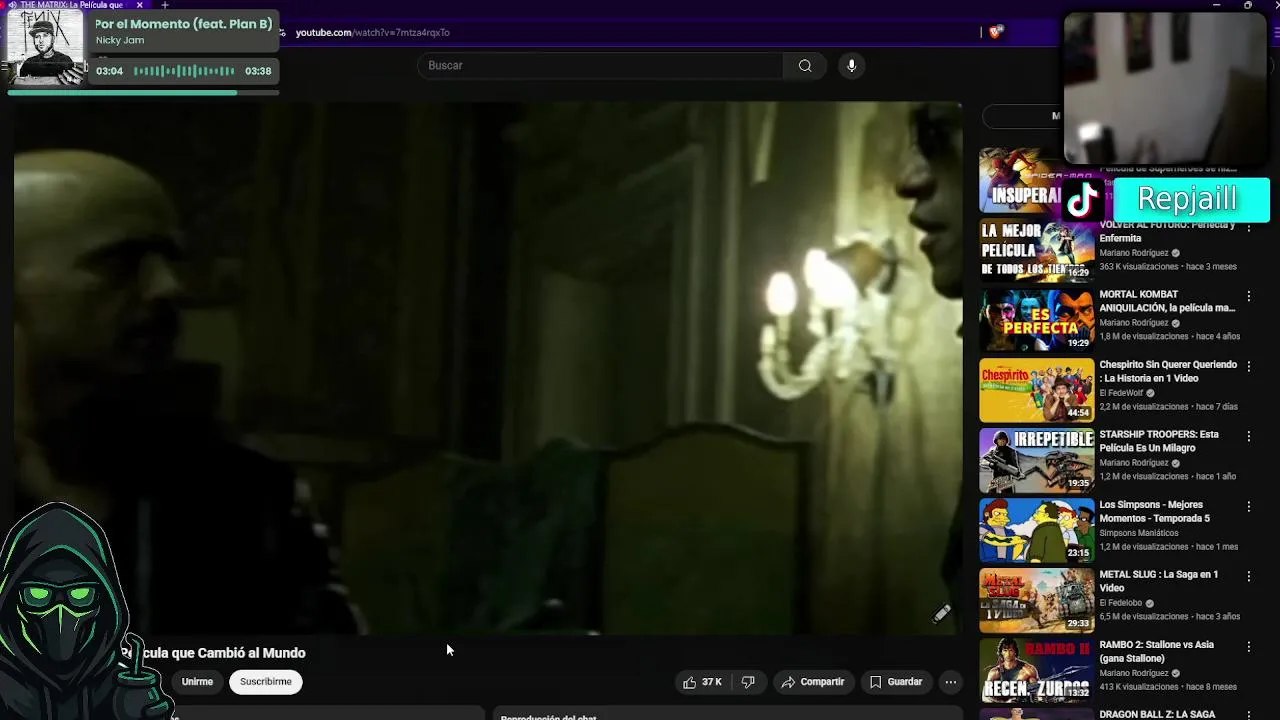Click MORTAL KOMBAT ANIQUILACIÓN title link

tap(1167, 301)
